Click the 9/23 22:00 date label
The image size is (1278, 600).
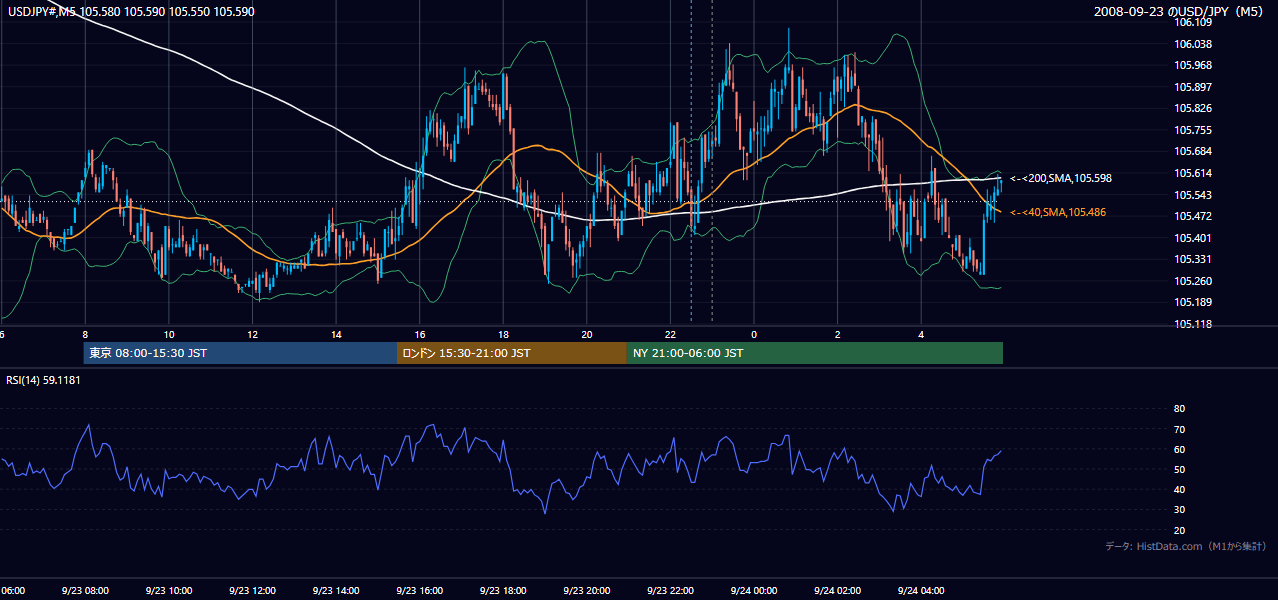670,590
